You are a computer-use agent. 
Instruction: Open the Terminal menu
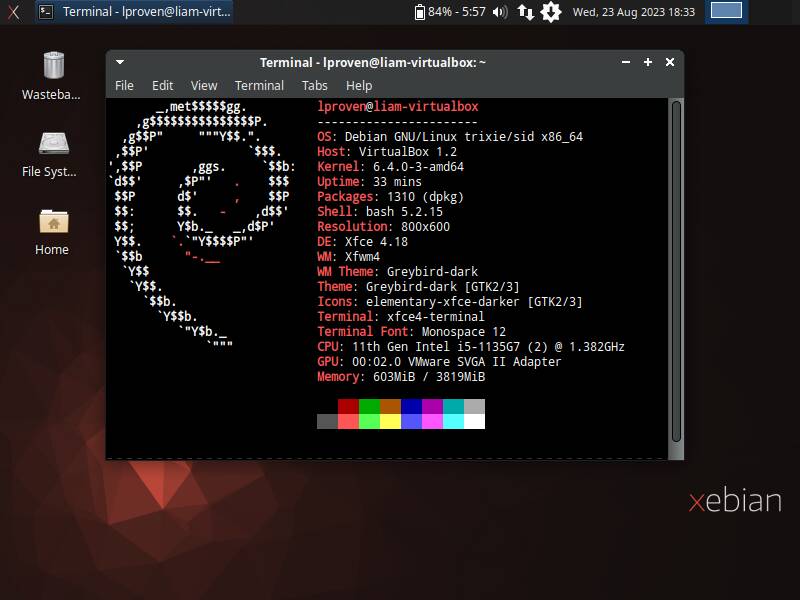pyautogui.click(x=259, y=86)
